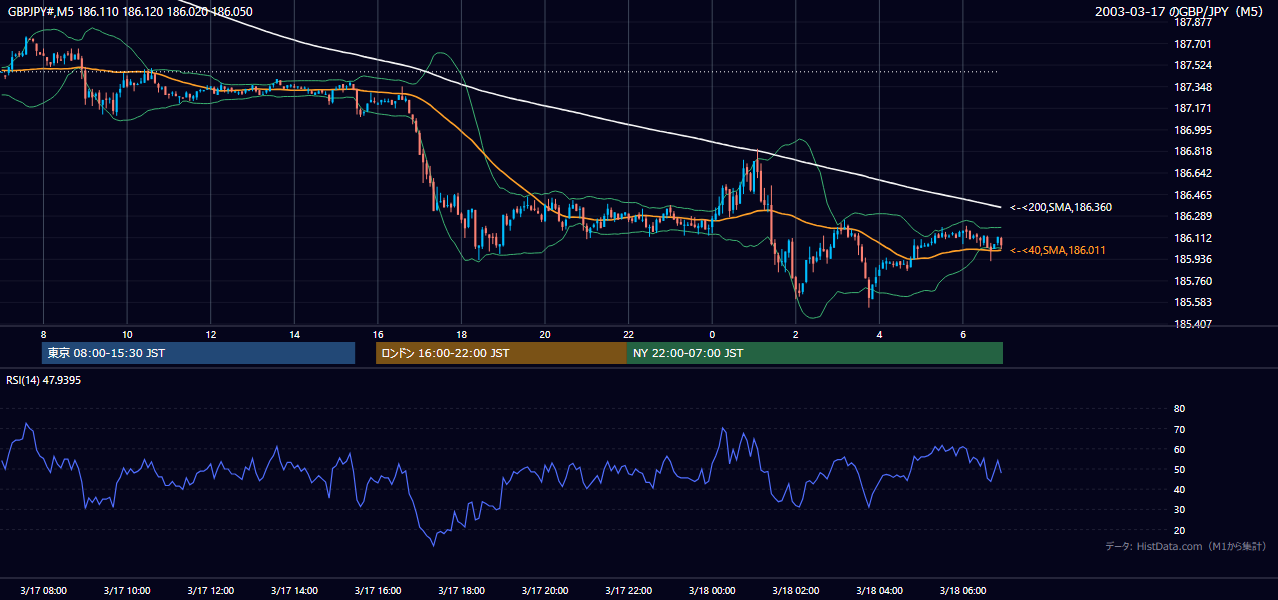
Task: Click the 3/17 12:00 bottom time label
Action: click(x=211, y=591)
